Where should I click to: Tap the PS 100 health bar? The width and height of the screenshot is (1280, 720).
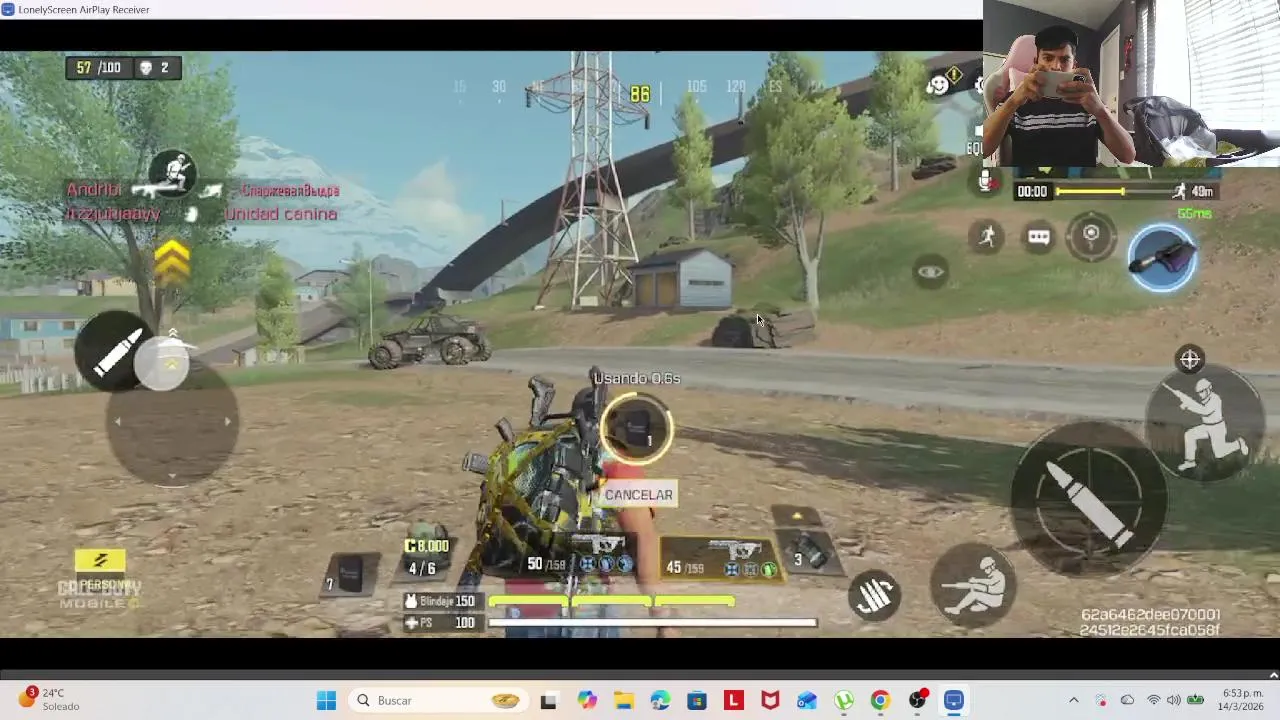pyautogui.click(x=610, y=622)
